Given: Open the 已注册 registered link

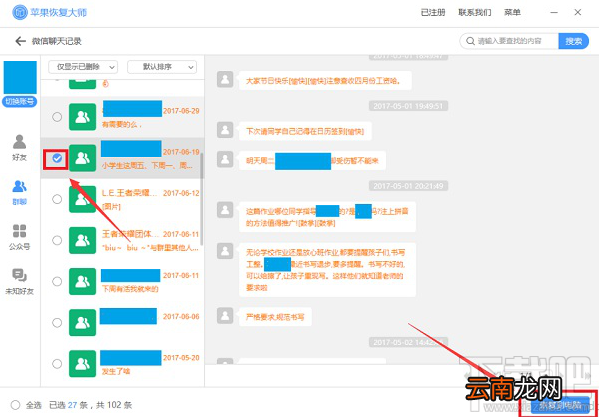Looking at the screenshot, I should pos(433,13).
